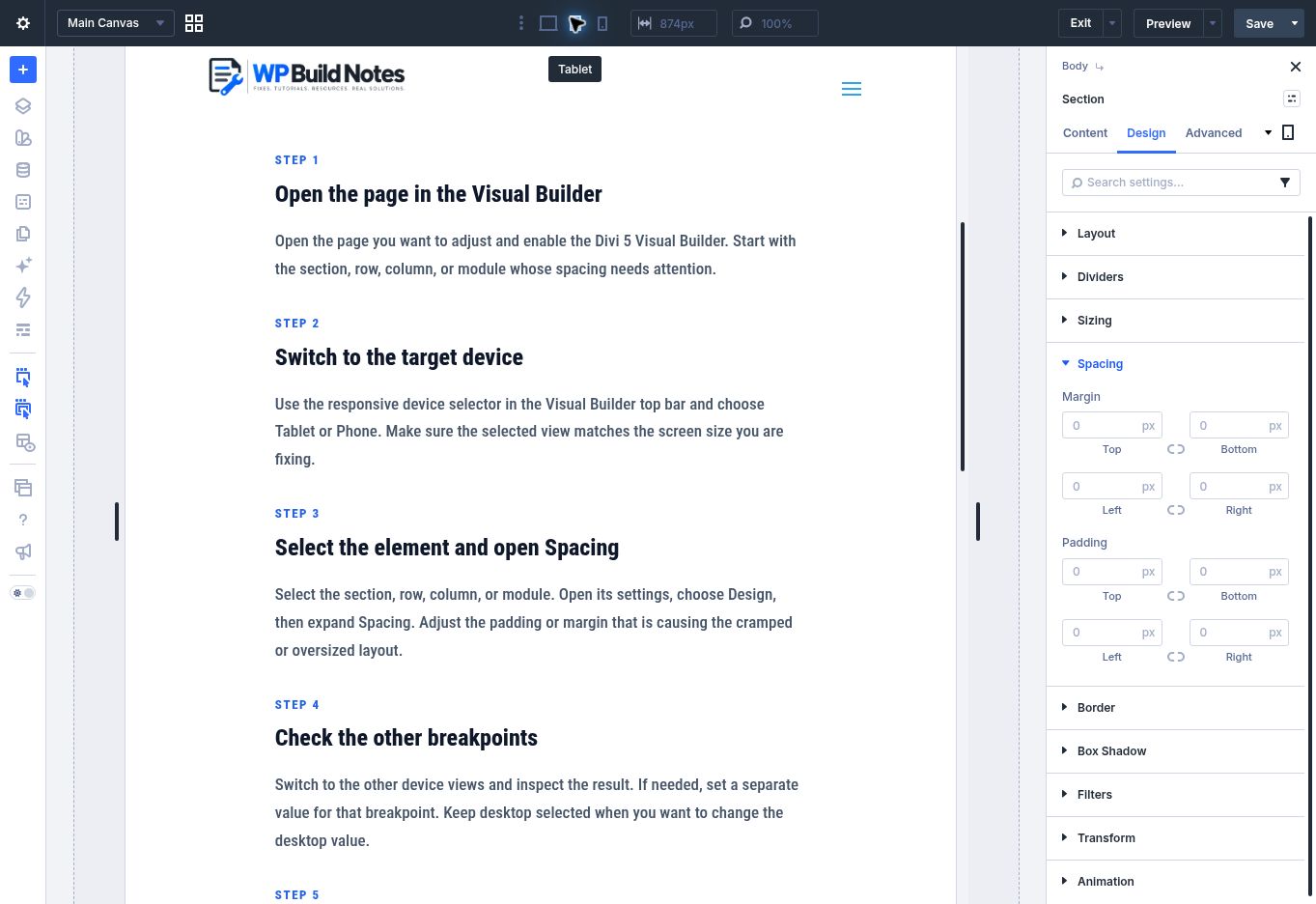Close the Section settings panel
The height and width of the screenshot is (904, 1316).
pos(1296,67)
